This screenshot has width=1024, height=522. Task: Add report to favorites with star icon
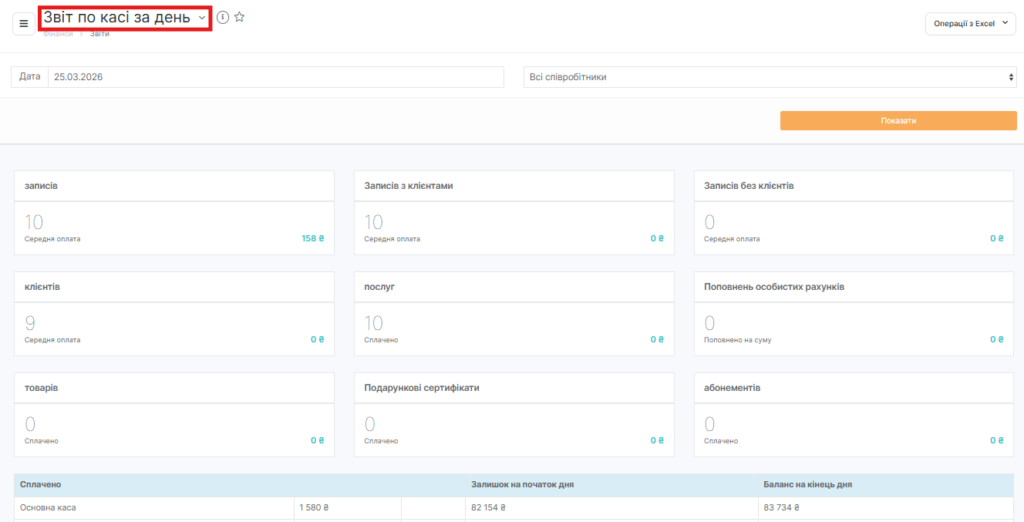tap(239, 17)
